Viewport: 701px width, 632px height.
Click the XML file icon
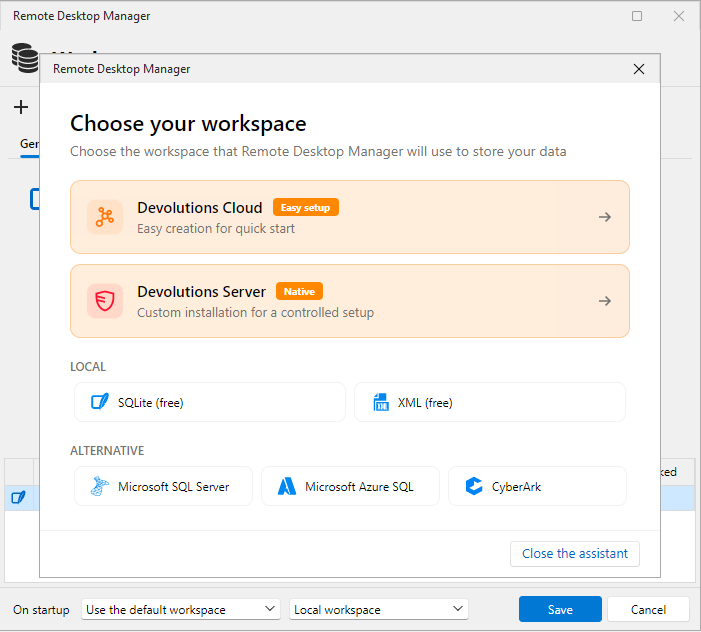click(380, 402)
